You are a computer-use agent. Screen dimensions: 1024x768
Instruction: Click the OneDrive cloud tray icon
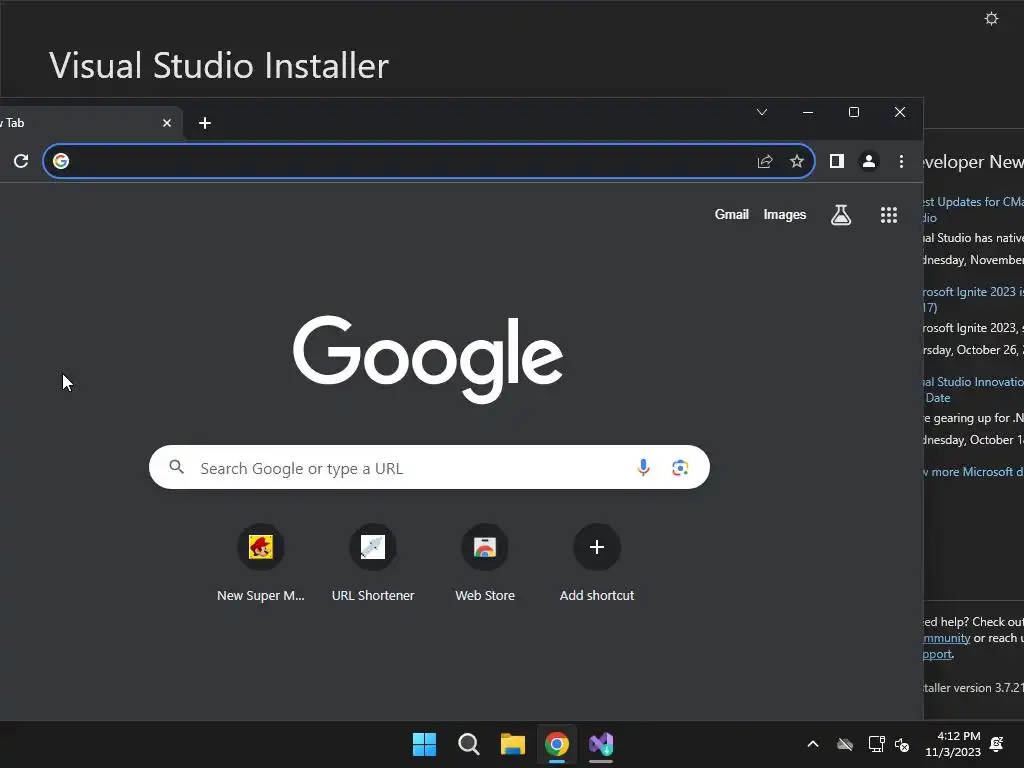tap(845, 744)
